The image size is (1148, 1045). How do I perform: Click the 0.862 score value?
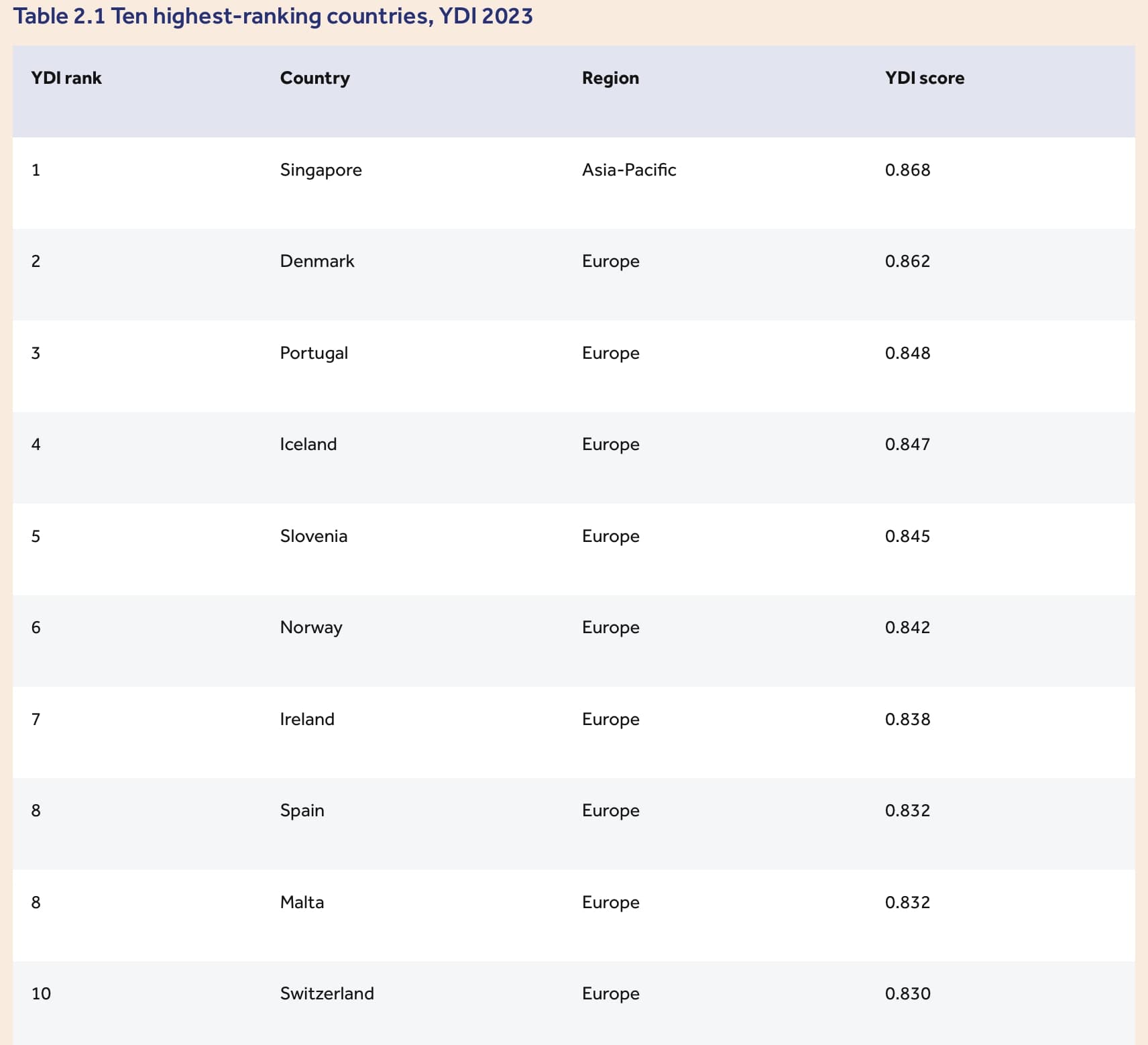pos(908,261)
